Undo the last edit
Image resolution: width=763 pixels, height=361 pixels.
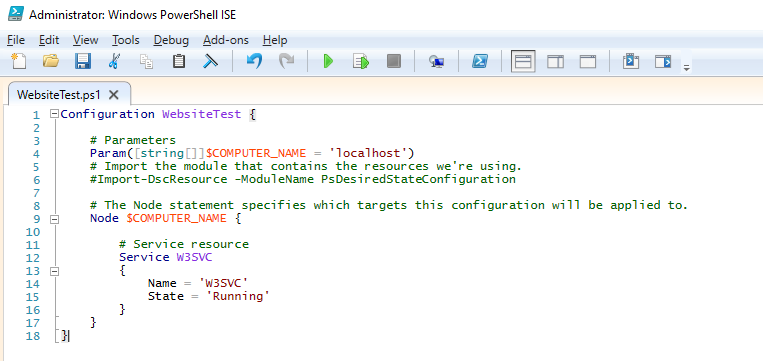coord(254,61)
